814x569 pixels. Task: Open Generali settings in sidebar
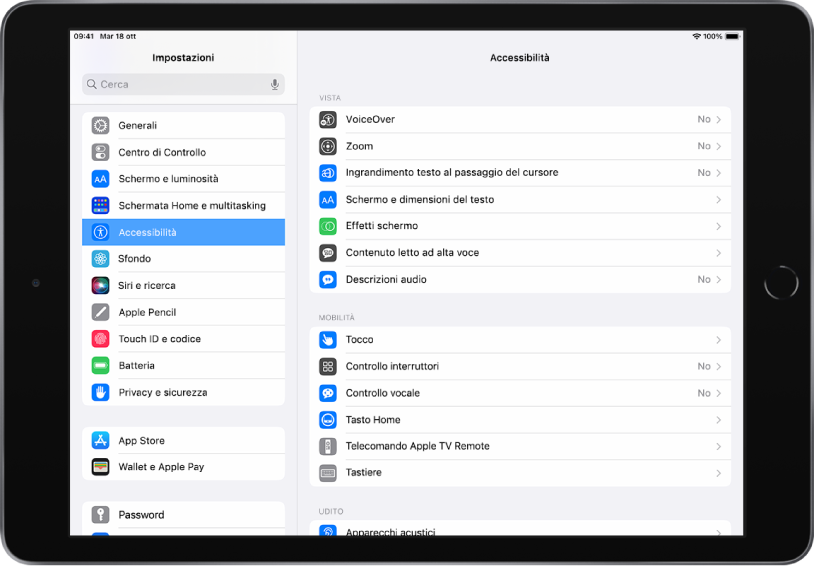pos(183,125)
